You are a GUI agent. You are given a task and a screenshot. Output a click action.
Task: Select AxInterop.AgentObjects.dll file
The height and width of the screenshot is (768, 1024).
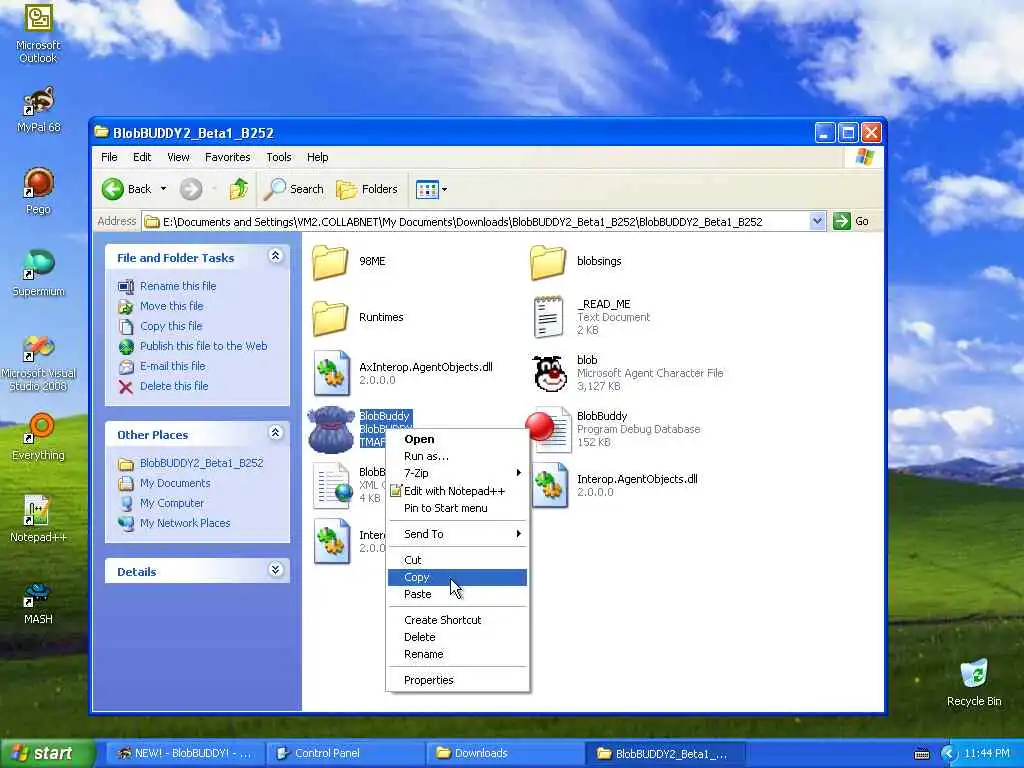click(403, 373)
